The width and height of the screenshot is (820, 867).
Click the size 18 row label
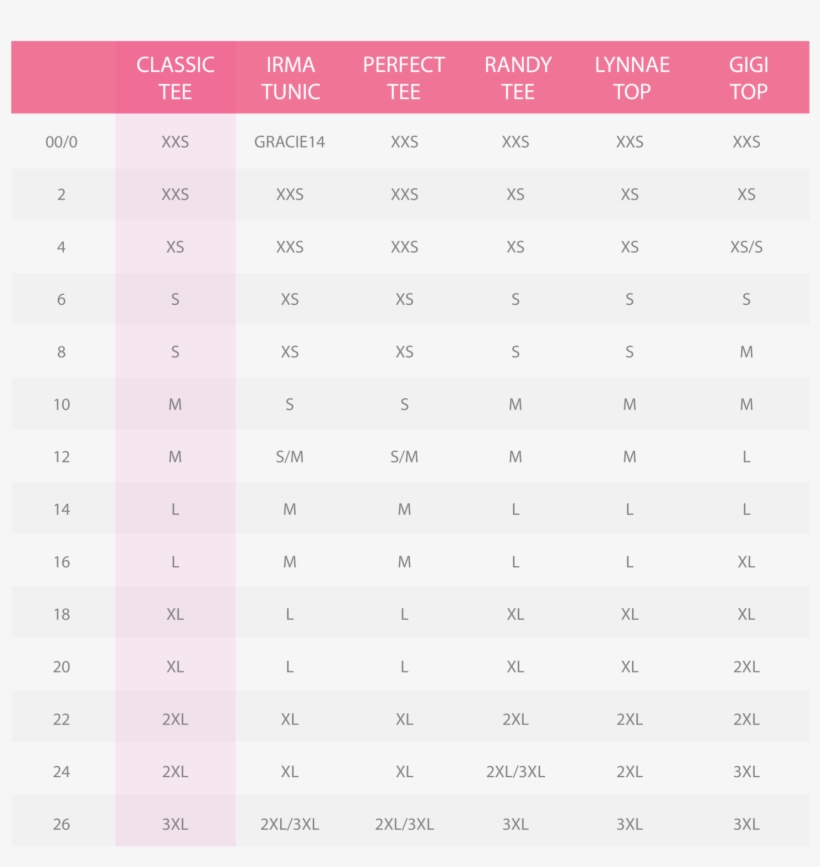[61, 615]
